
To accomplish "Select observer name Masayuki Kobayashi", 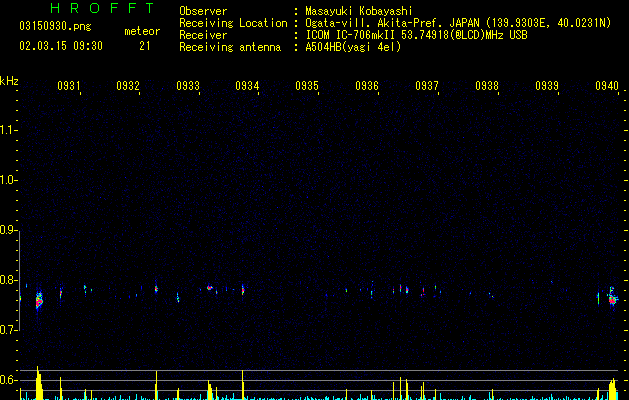I will click(359, 11).
